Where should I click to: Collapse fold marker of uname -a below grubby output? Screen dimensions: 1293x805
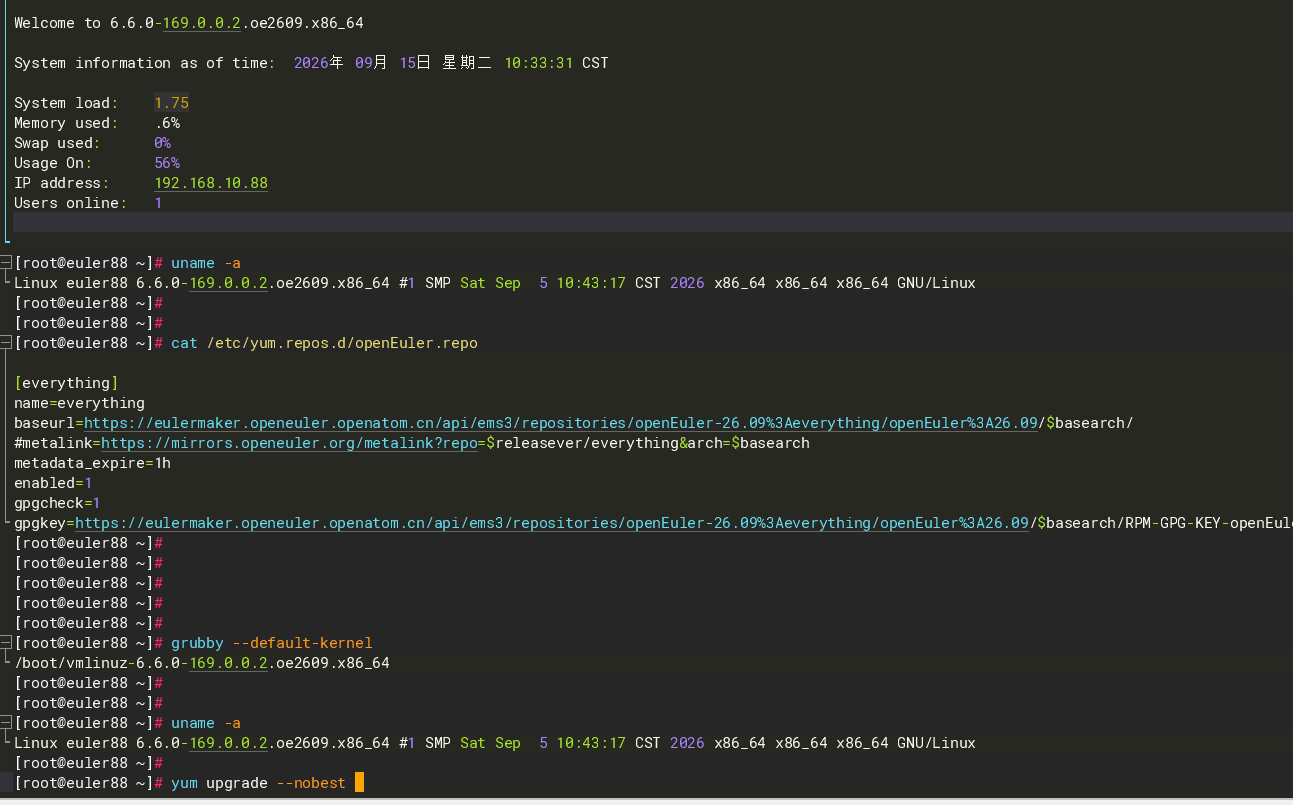tap(5, 723)
